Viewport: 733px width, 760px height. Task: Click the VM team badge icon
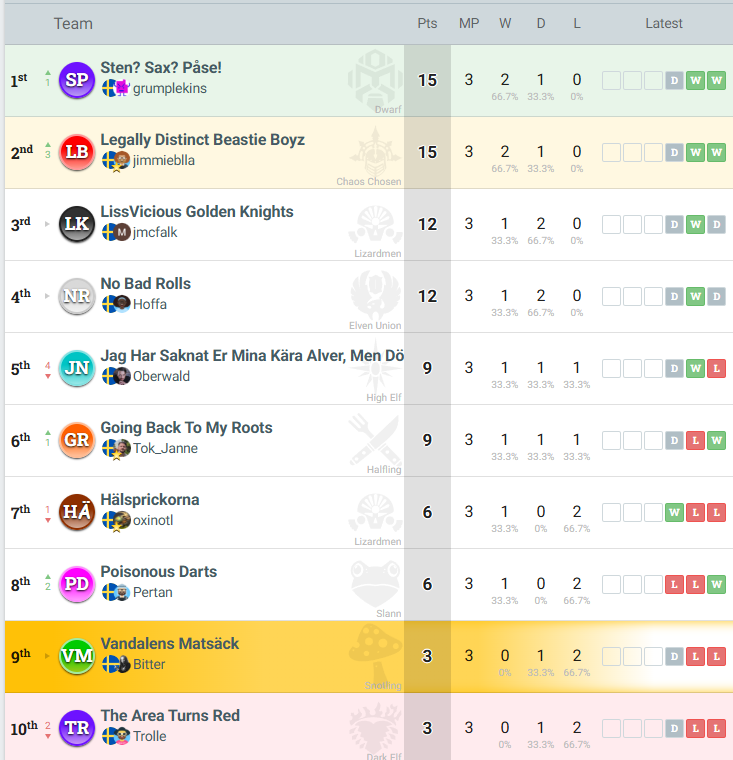[77, 656]
